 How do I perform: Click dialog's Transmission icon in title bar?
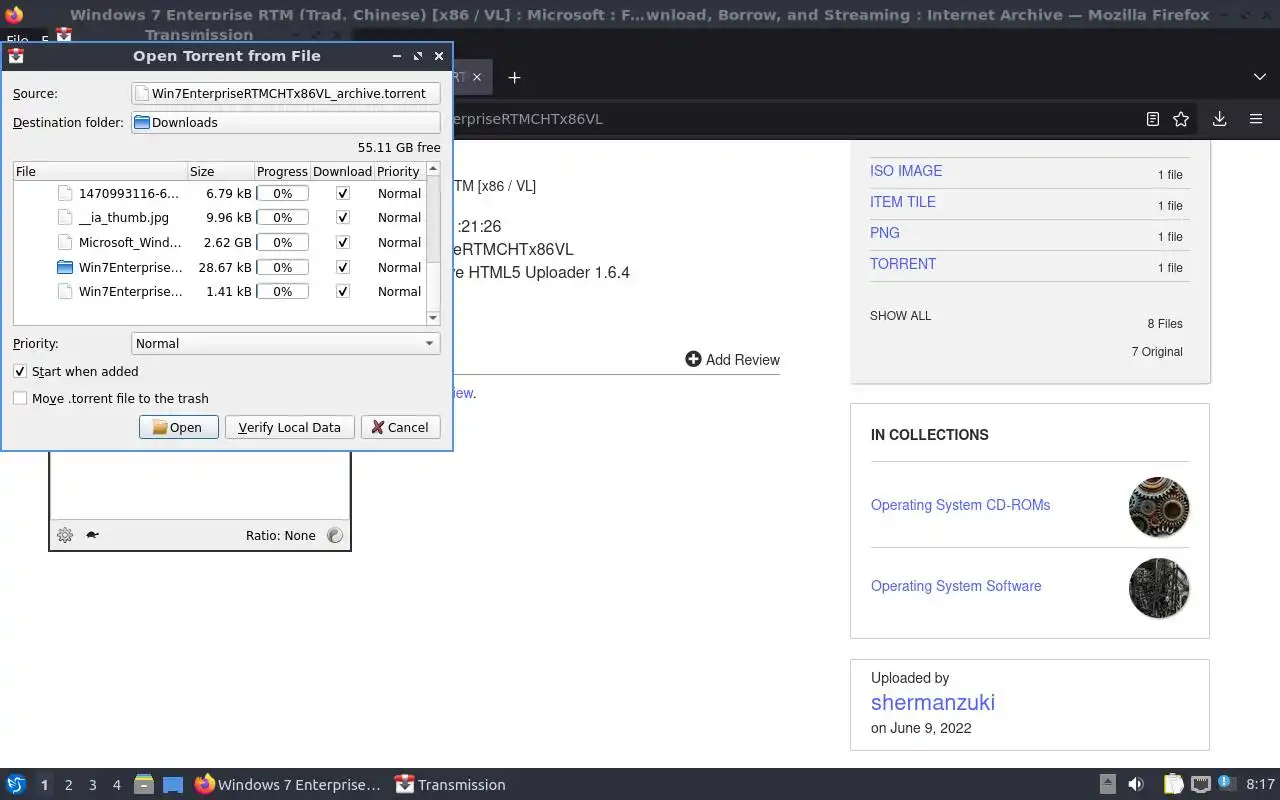16,56
